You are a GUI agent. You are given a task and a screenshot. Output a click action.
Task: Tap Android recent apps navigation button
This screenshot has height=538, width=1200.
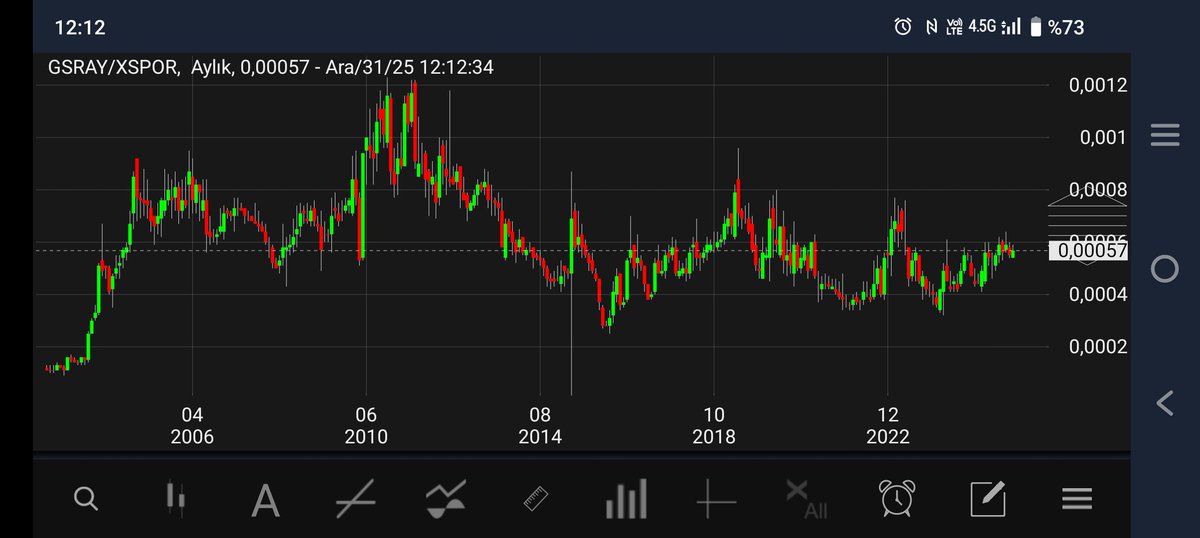(1165, 136)
